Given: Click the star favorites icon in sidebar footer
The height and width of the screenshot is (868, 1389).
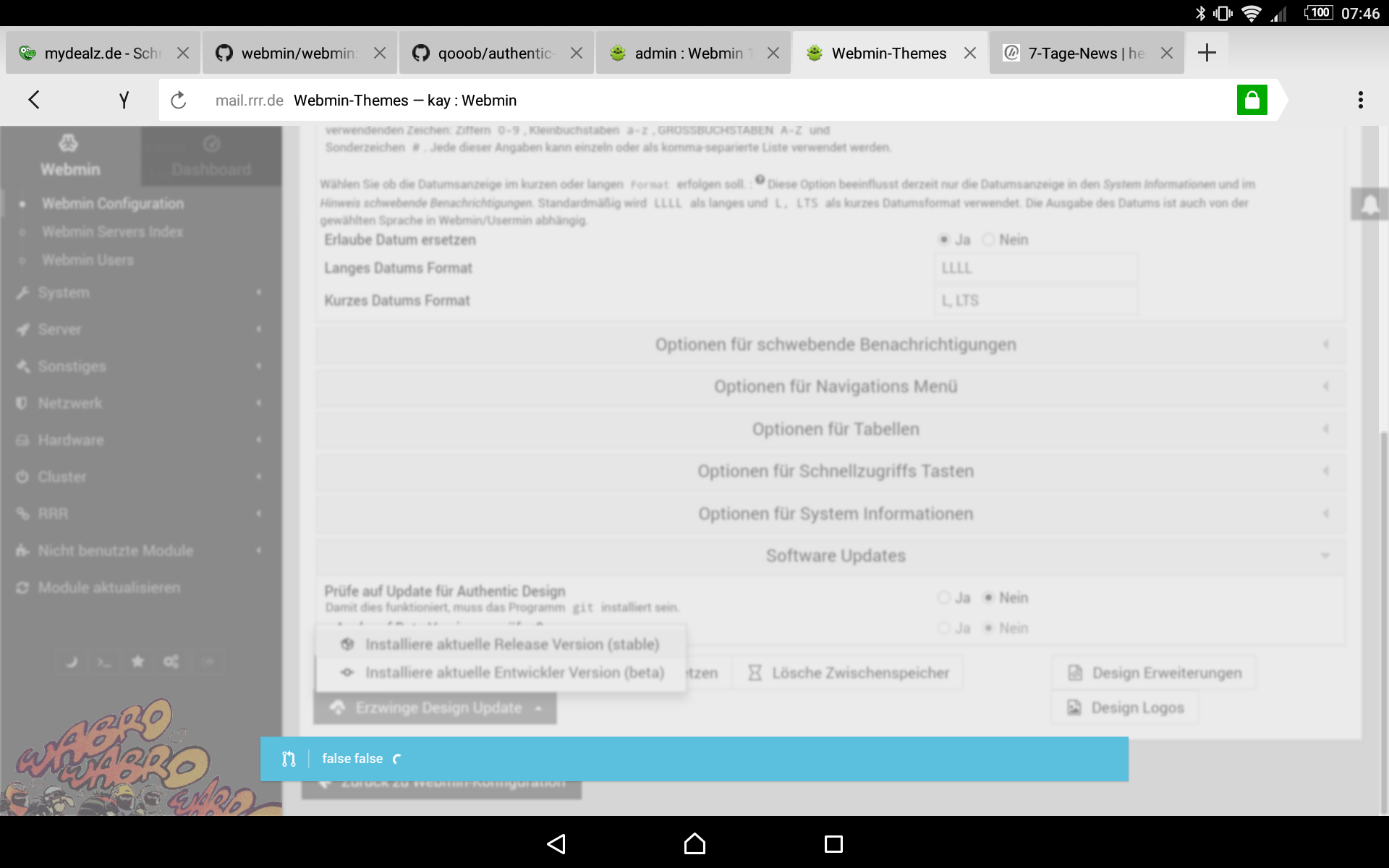Looking at the screenshot, I should pos(137,661).
